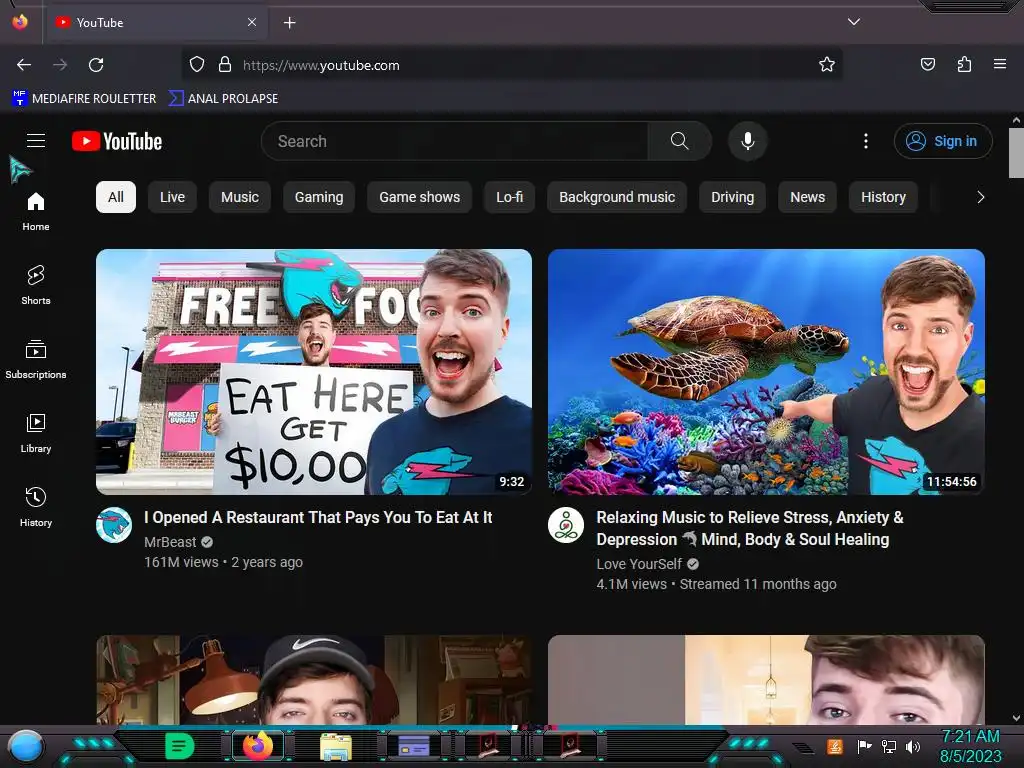Visit the MrBeast channel name link
Viewport: 1024px width, 768px height.
coord(170,542)
